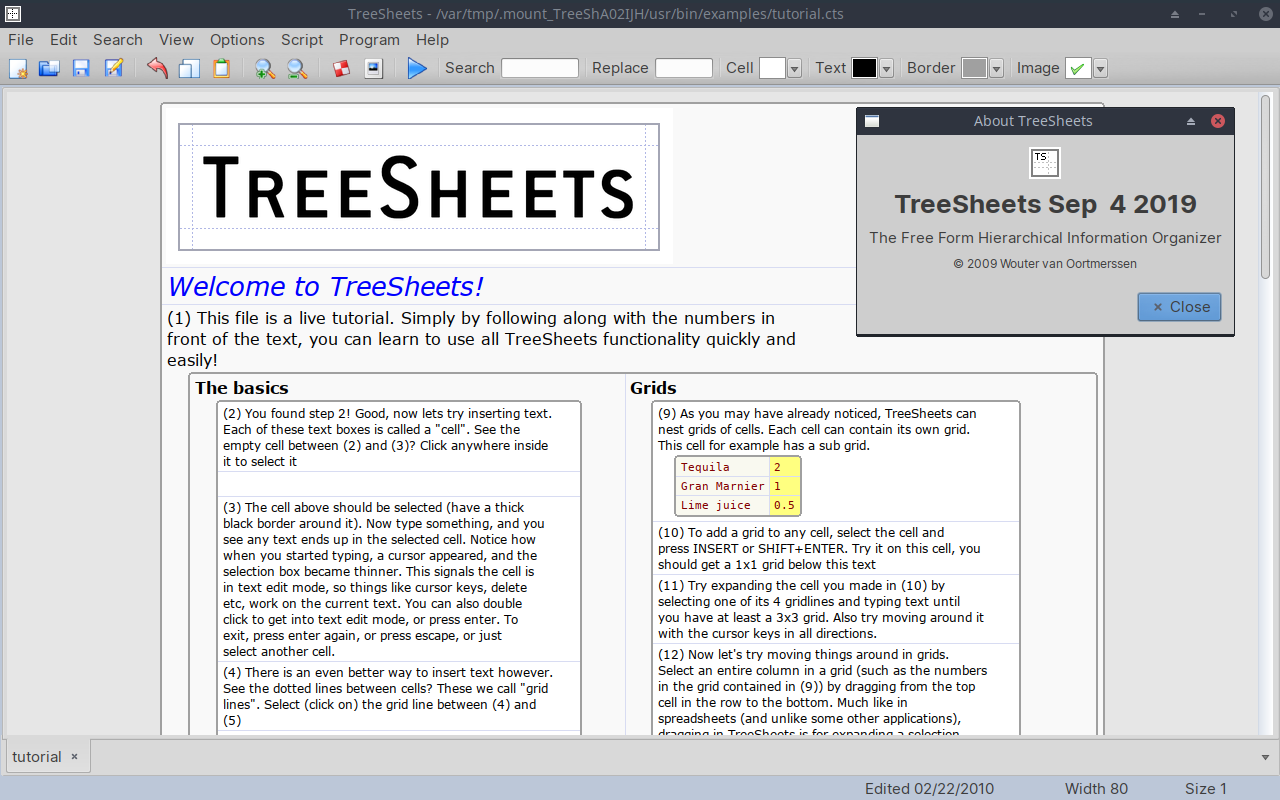The image size is (1280, 800).
Task: Open the View menu
Action: tap(176, 40)
